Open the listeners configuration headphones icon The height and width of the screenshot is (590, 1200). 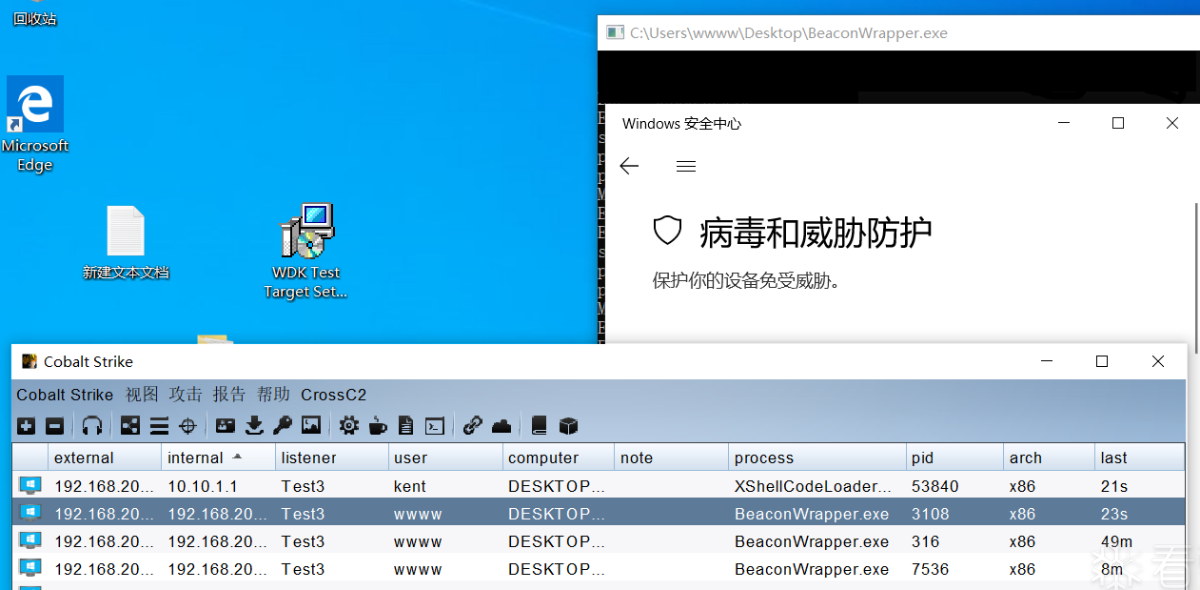pyautogui.click(x=92, y=426)
